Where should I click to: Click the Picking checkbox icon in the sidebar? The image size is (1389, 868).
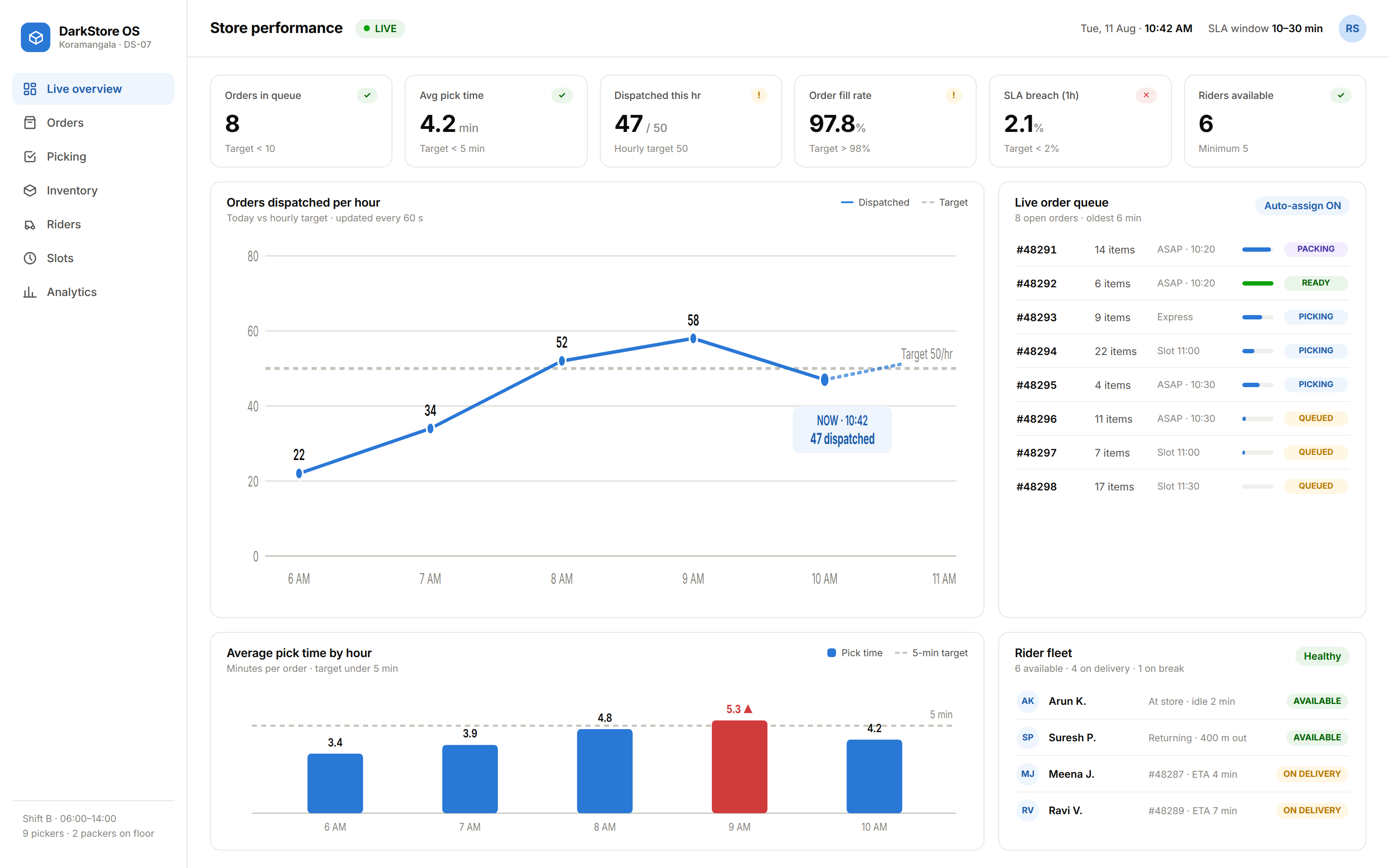[x=30, y=157]
